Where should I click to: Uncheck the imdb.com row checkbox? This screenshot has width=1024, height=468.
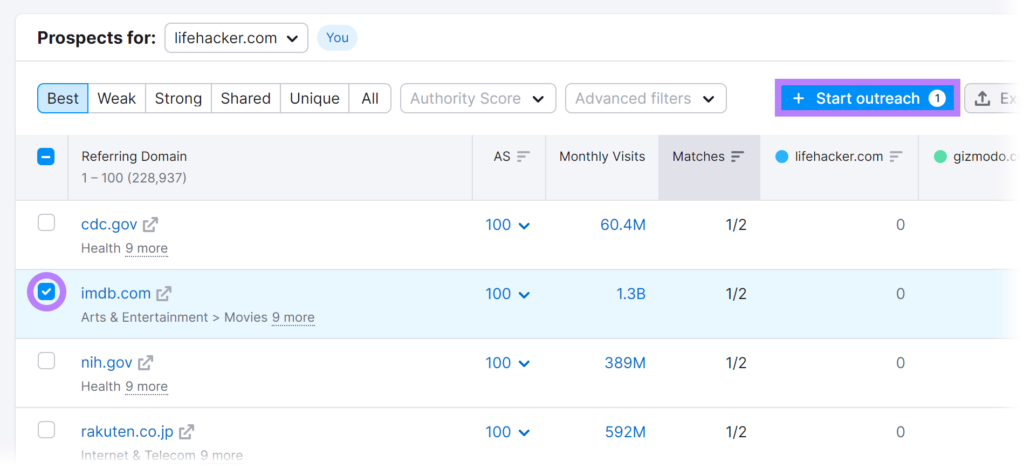46,292
